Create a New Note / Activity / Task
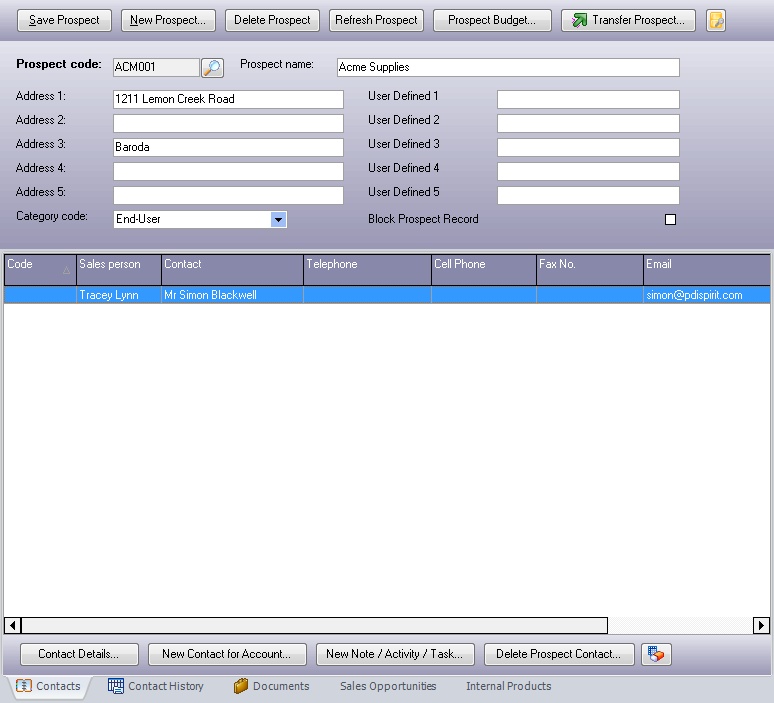The width and height of the screenshot is (774, 703). [x=394, y=654]
